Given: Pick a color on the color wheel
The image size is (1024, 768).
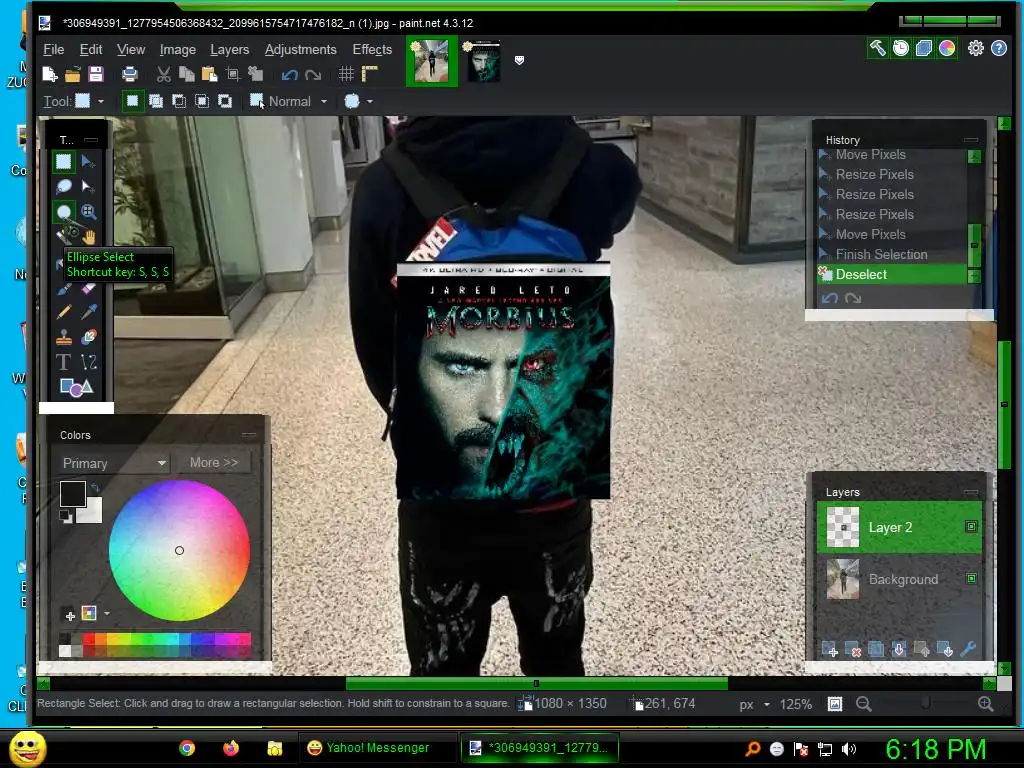Looking at the screenshot, I should [179, 550].
